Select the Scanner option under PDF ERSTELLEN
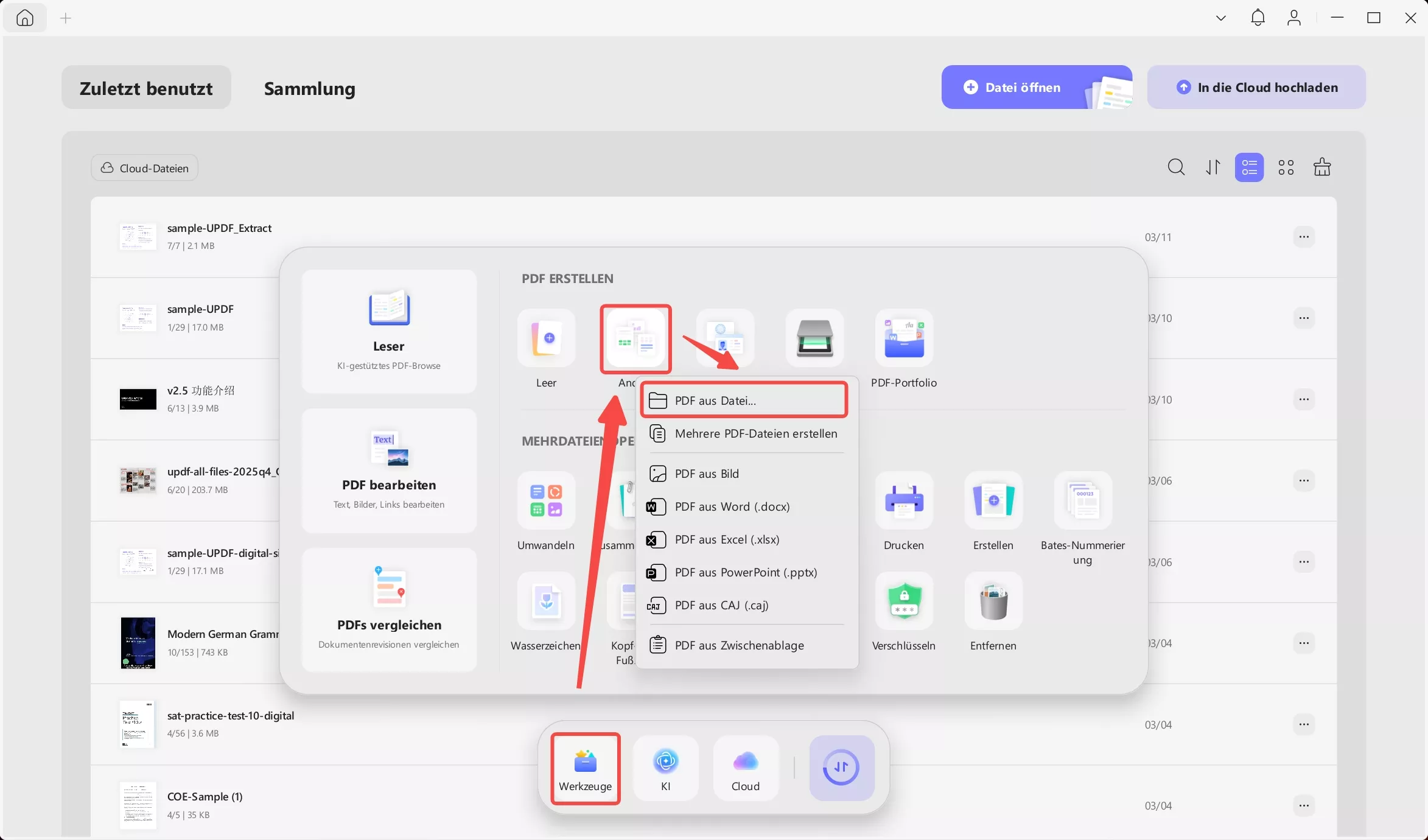The height and width of the screenshot is (840, 1428). pos(814,338)
